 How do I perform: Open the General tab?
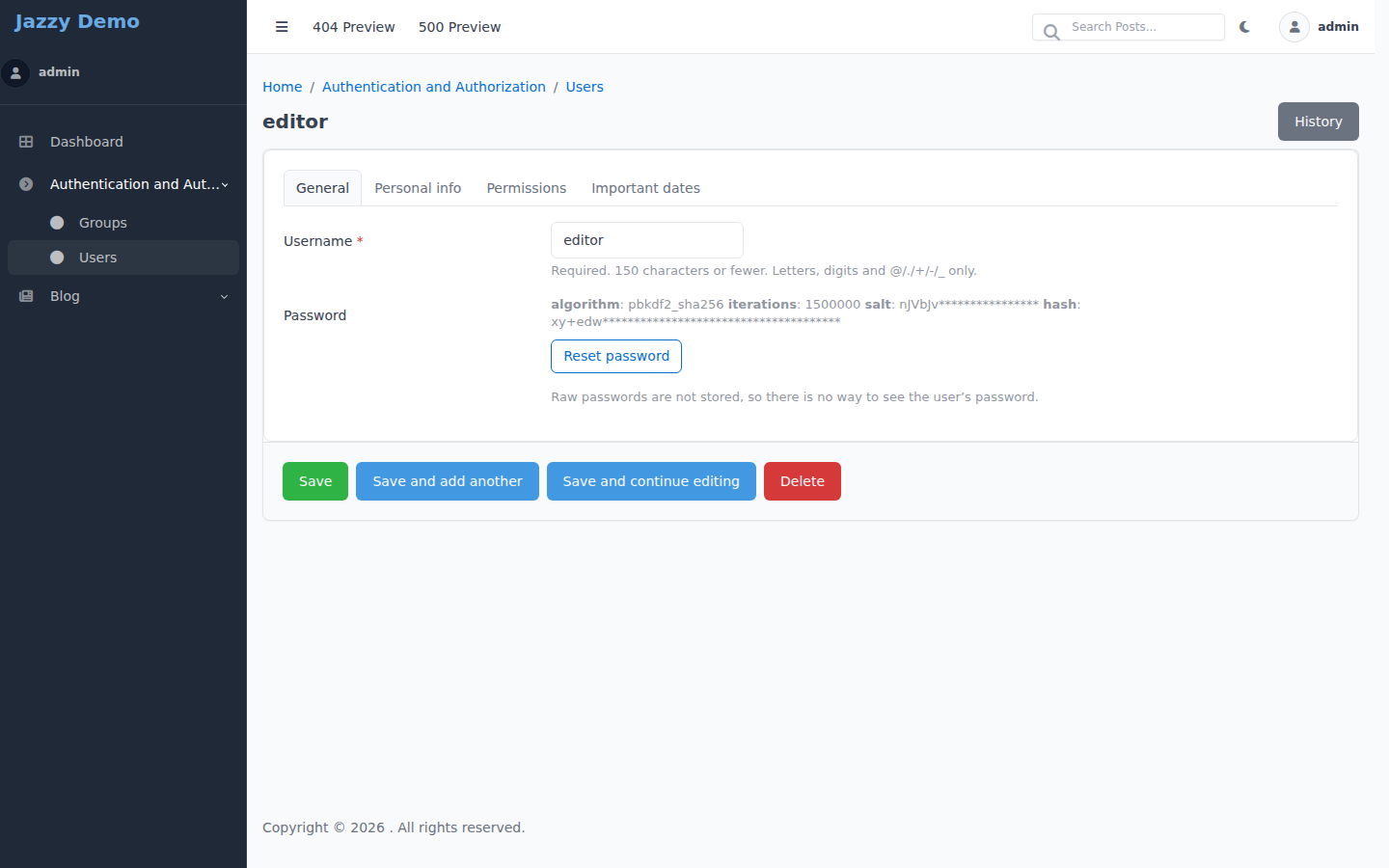click(x=322, y=188)
